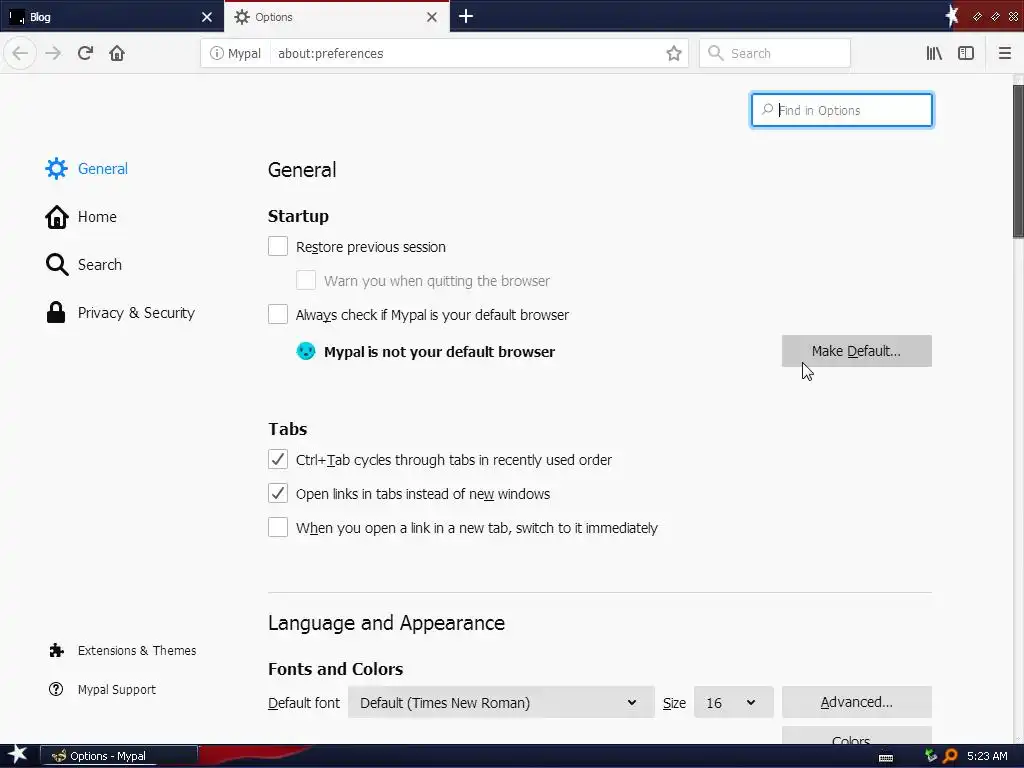Click the Mypal is not your default browser text
This screenshot has width=1024, height=768.
coord(440,351)
